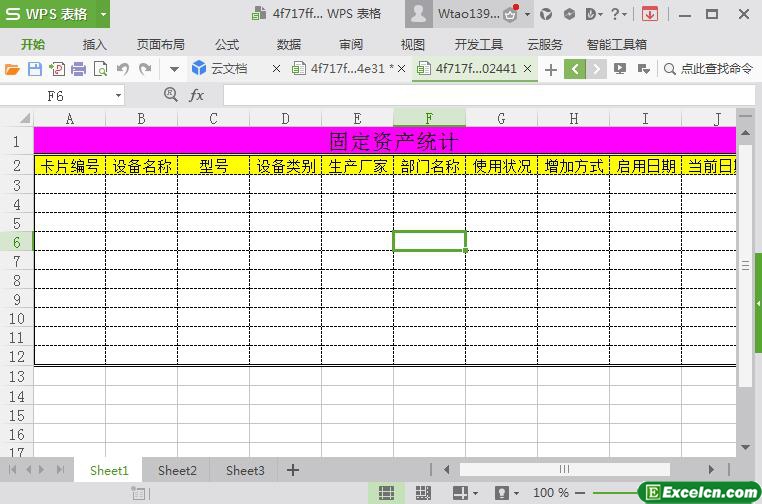Click the red download ribbon toggle icon

pos(650,14)
